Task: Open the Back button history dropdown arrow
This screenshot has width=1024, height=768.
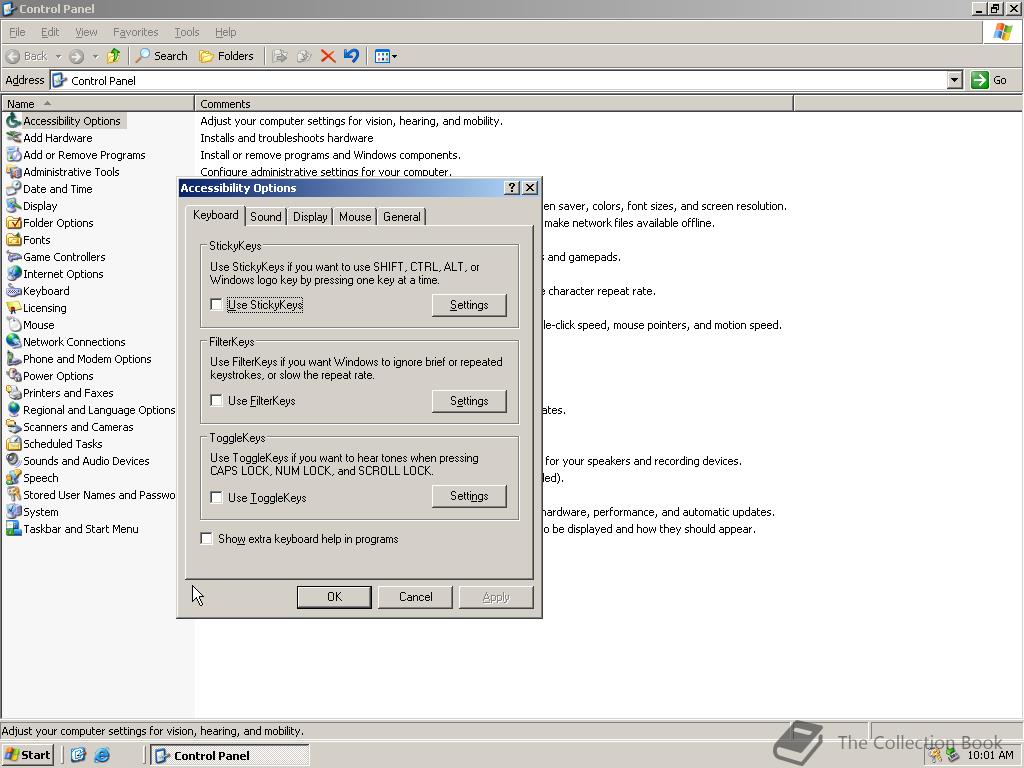Action: (58, 56)
